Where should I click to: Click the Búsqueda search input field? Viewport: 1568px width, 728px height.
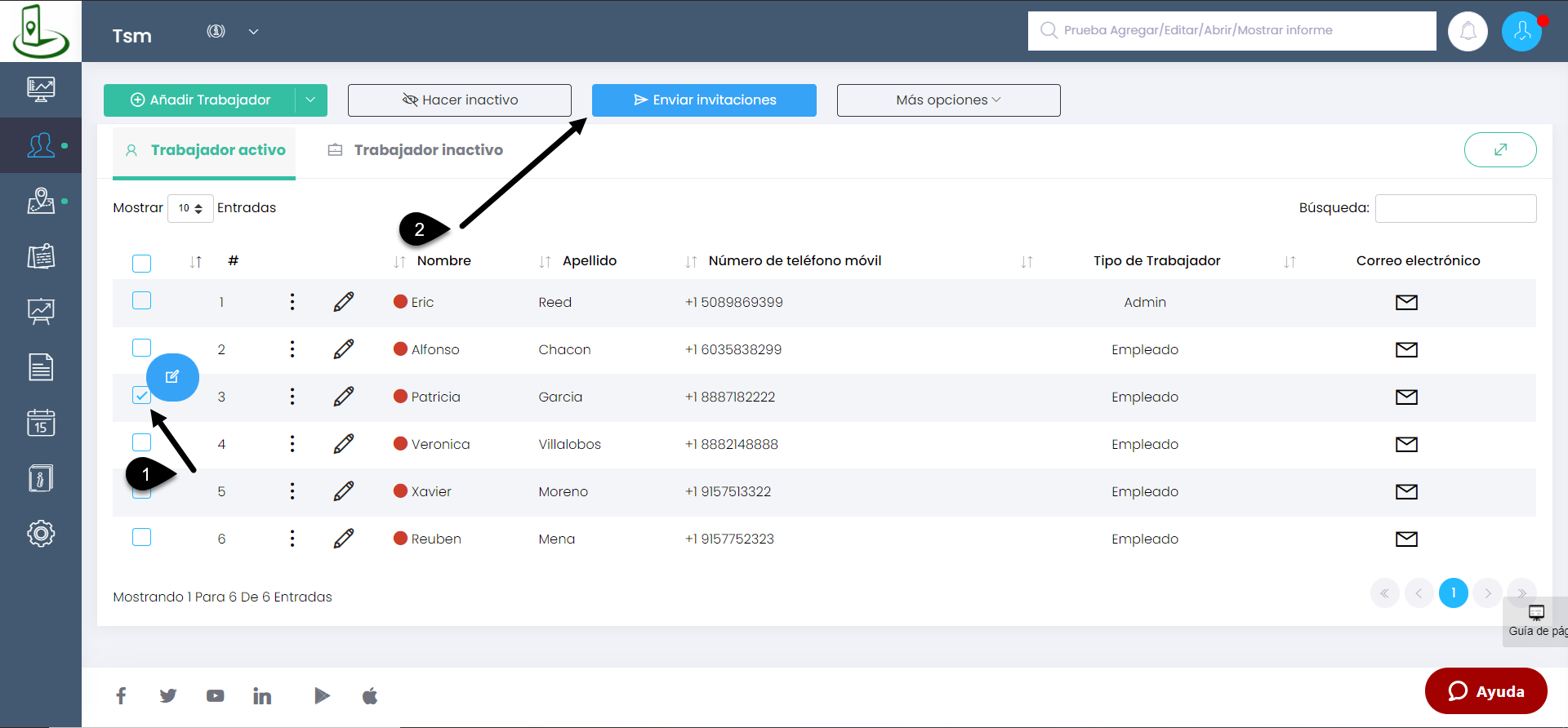point(1454,208)
